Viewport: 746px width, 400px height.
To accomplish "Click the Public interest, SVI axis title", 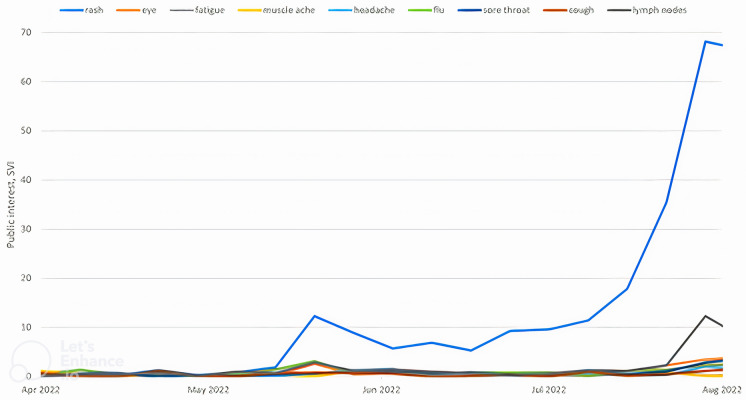I will (11, 205).
